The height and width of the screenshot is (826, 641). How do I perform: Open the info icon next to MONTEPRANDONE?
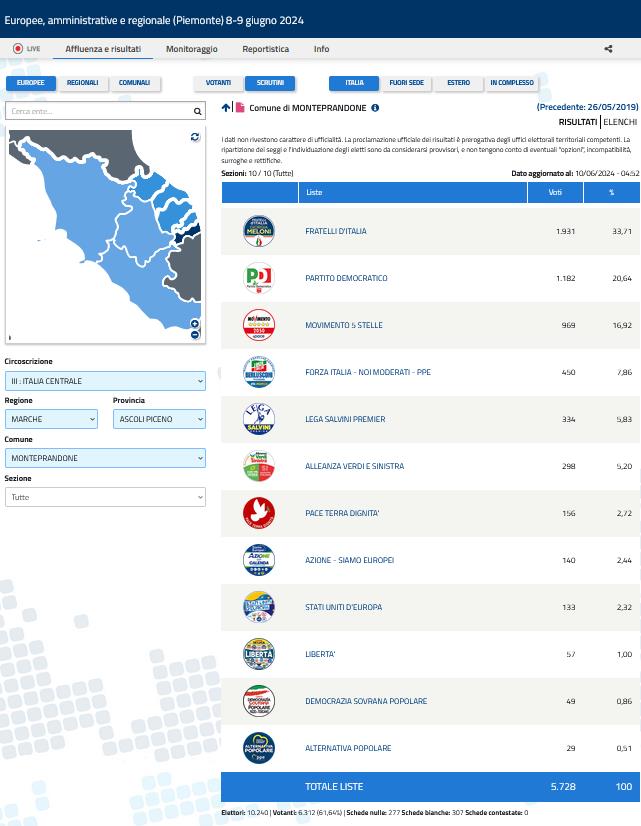click(375, 108)
